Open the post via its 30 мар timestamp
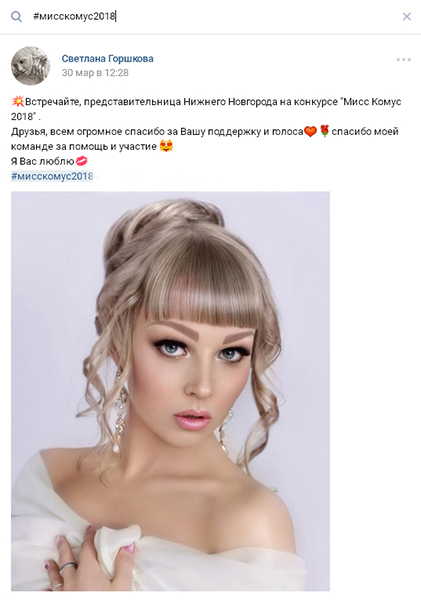This screenshot has height=600, width=421. 95,73
